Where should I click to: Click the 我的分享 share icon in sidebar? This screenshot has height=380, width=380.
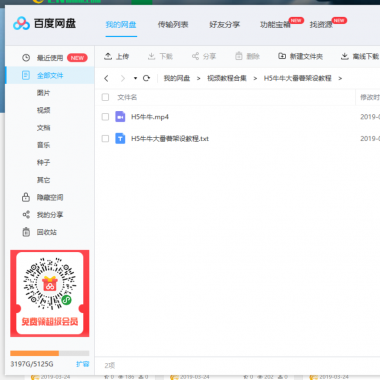(26, 215)
